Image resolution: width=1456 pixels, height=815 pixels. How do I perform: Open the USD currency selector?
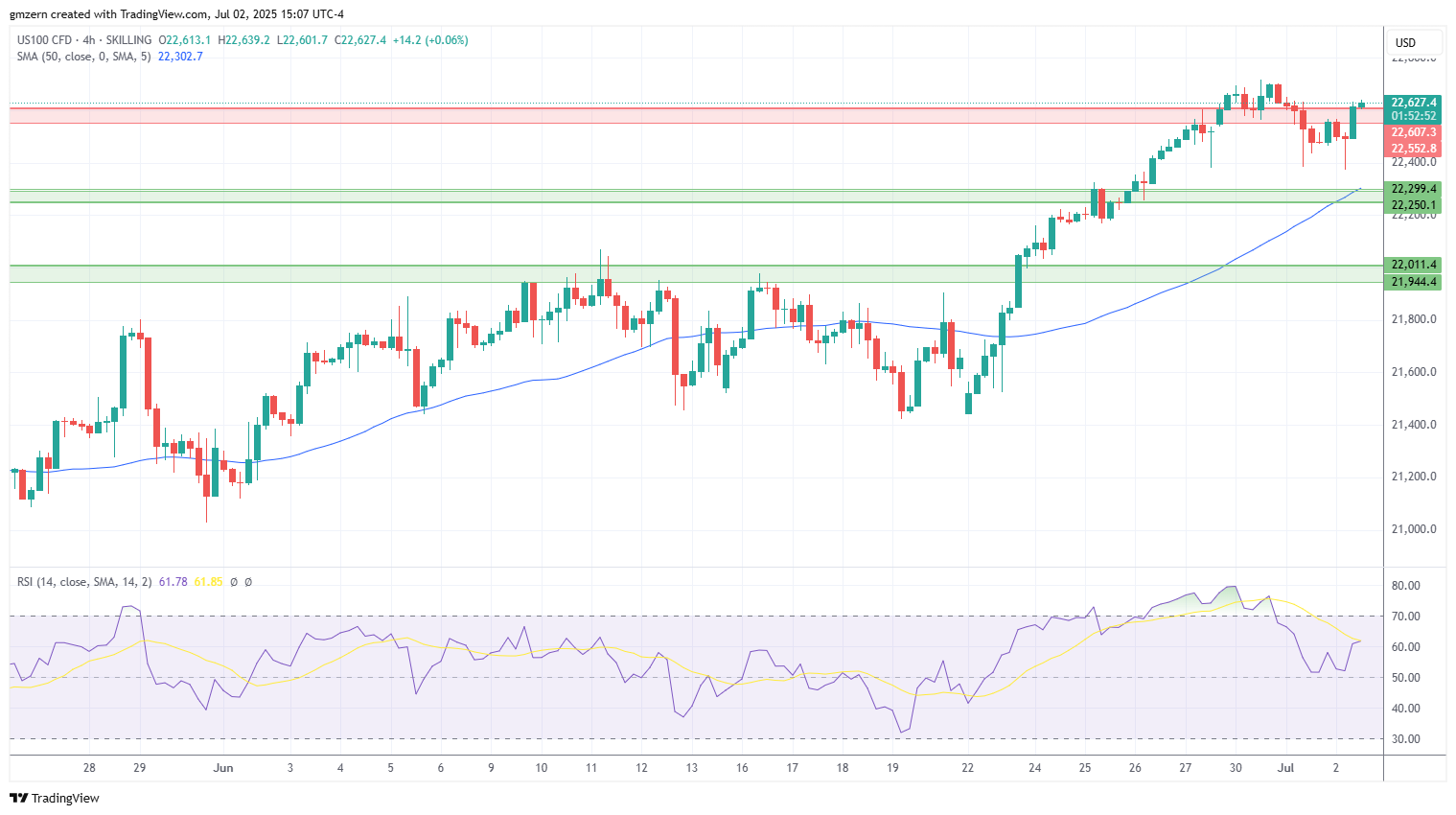click(1415, 43)
